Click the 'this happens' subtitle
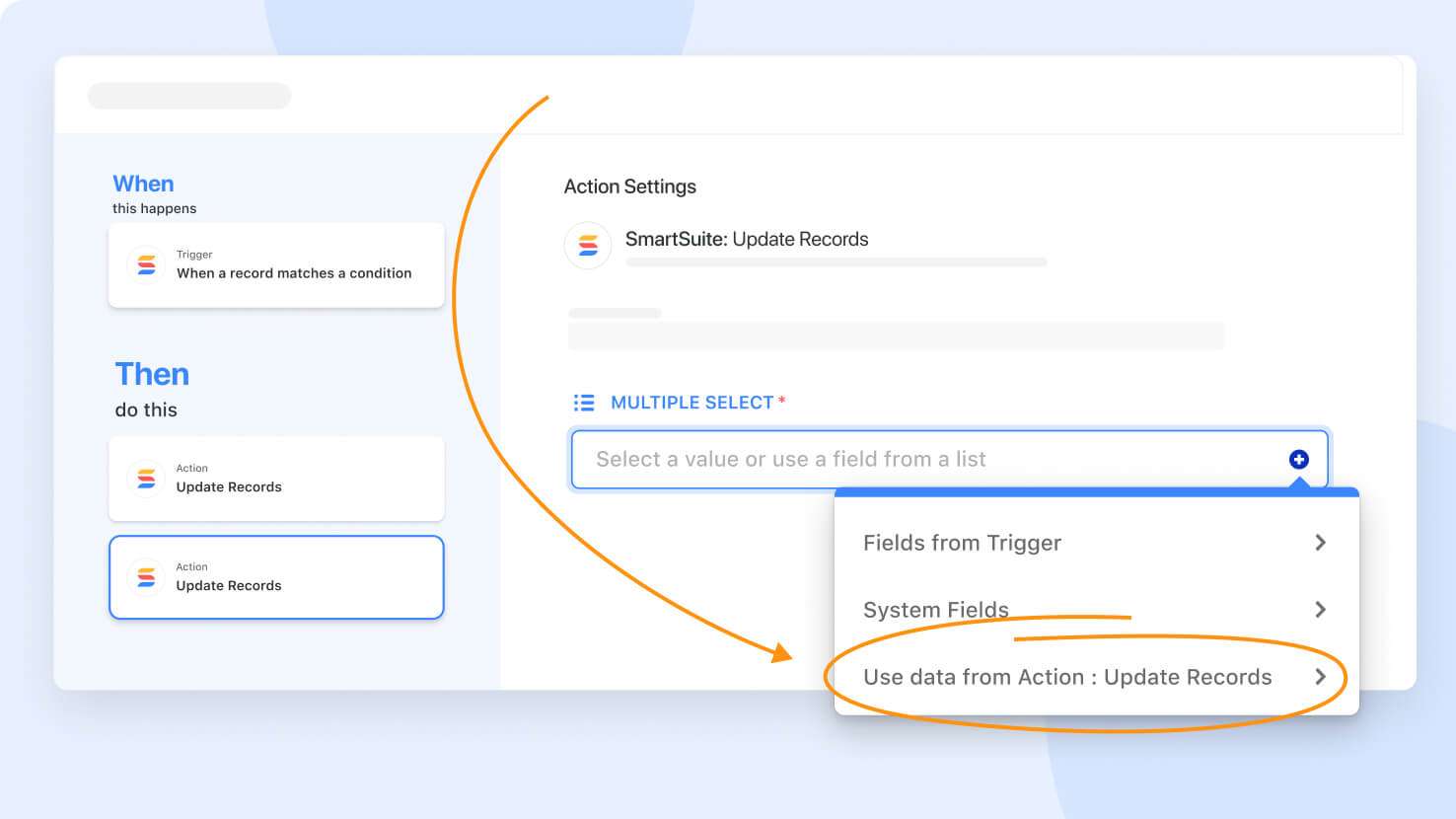This screenshot has height=819, width=1456. pyautogui.click(x=154, y=208)
